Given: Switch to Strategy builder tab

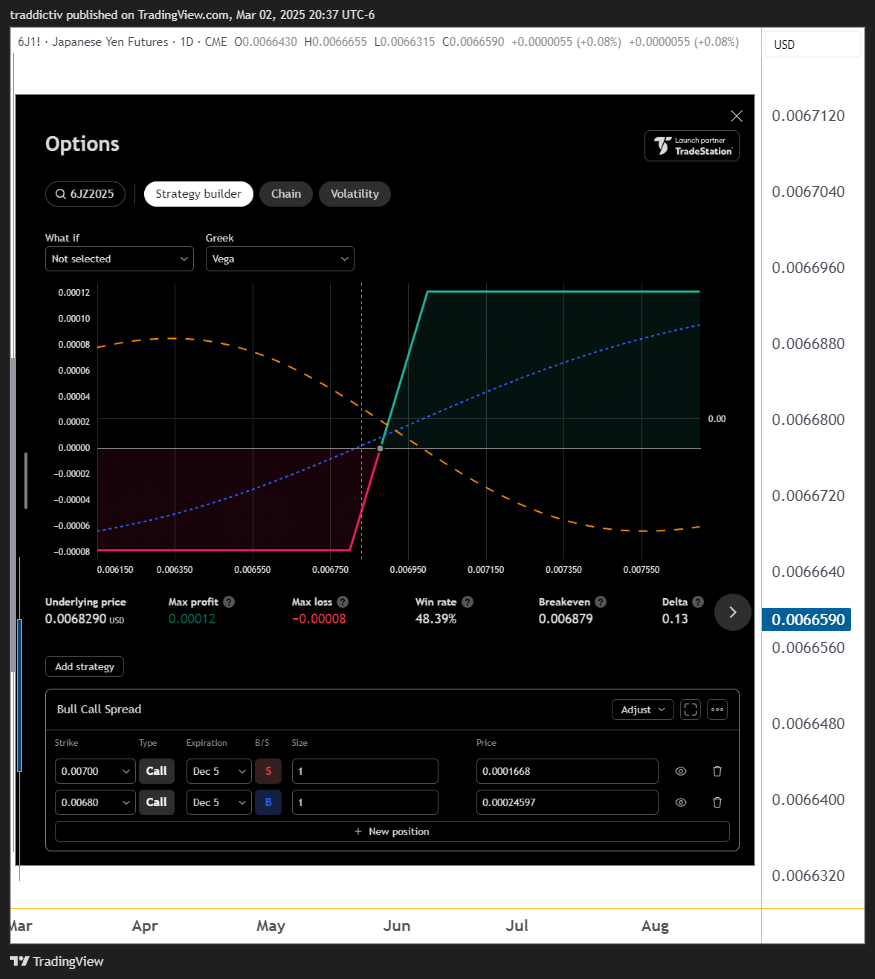Looking at the screenshot, I should pyautogui.click(x=199, y=194).
